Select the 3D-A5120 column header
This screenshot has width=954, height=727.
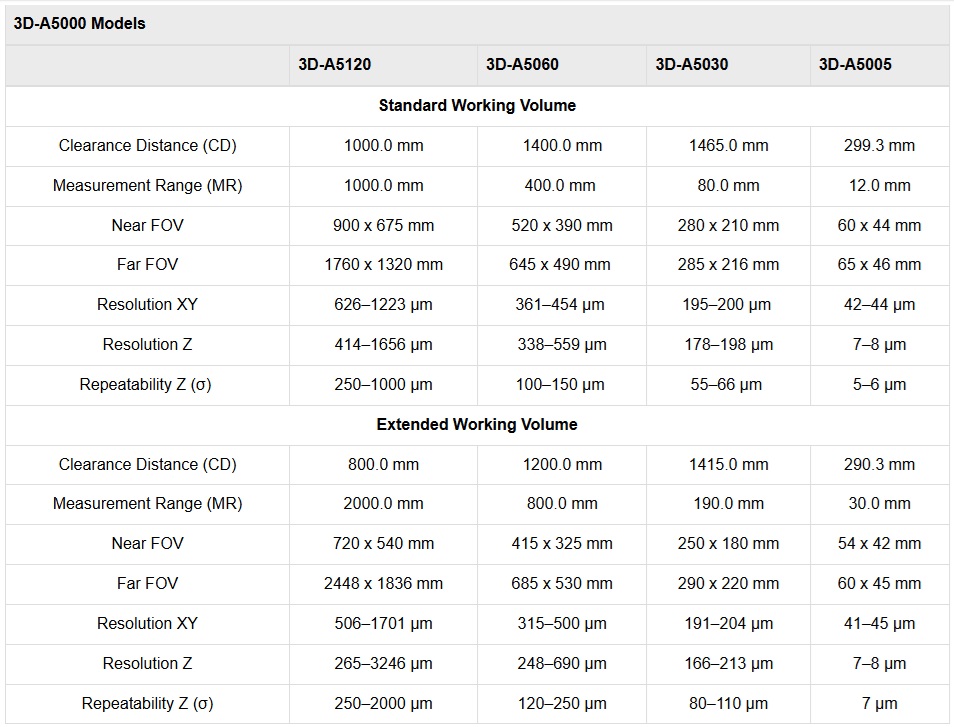(334, 65)
